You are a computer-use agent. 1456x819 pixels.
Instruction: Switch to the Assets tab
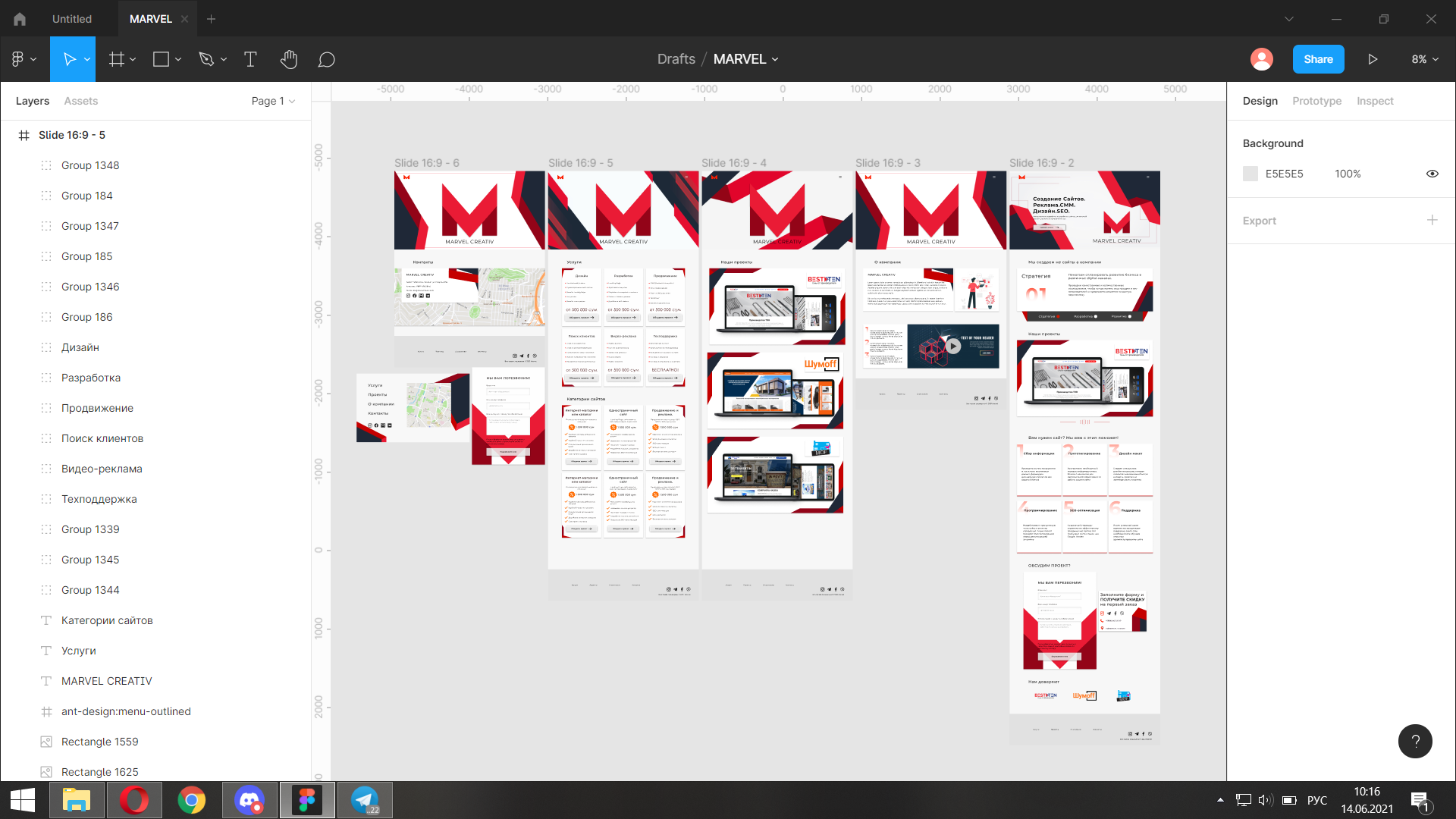[x=80, y=101]
